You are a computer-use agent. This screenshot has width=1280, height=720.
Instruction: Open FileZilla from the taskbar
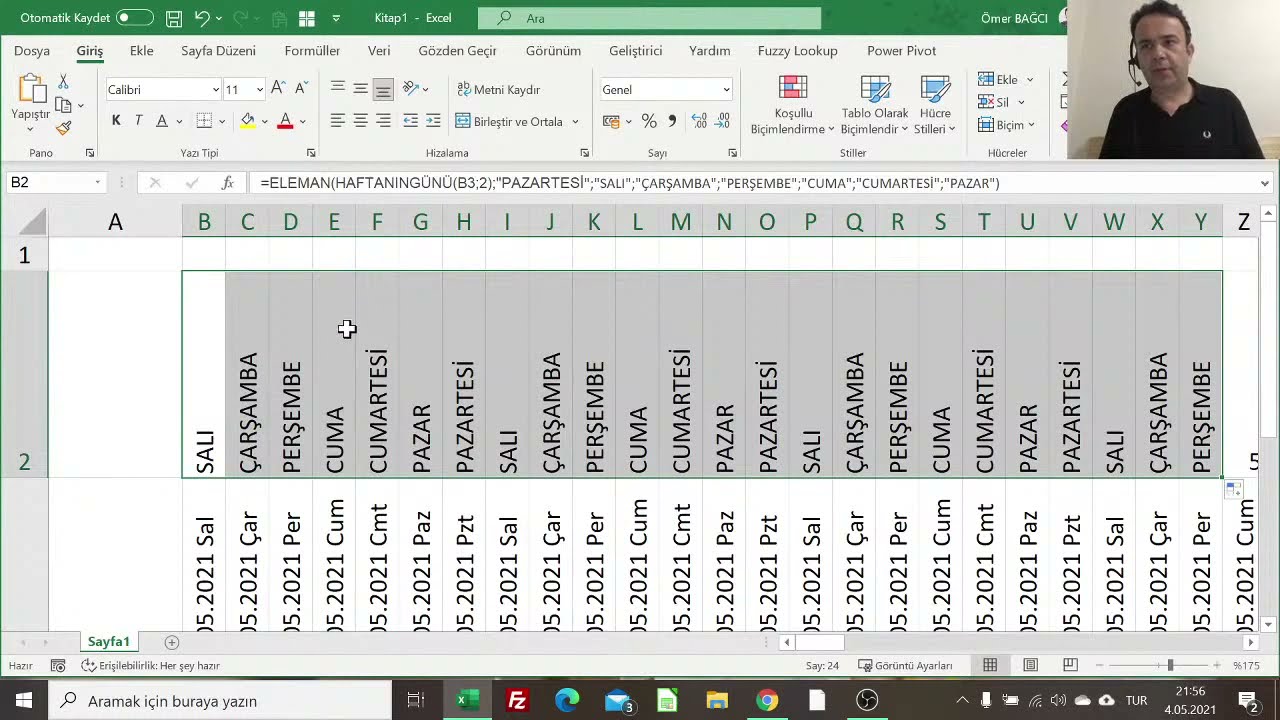click(517, 701)
